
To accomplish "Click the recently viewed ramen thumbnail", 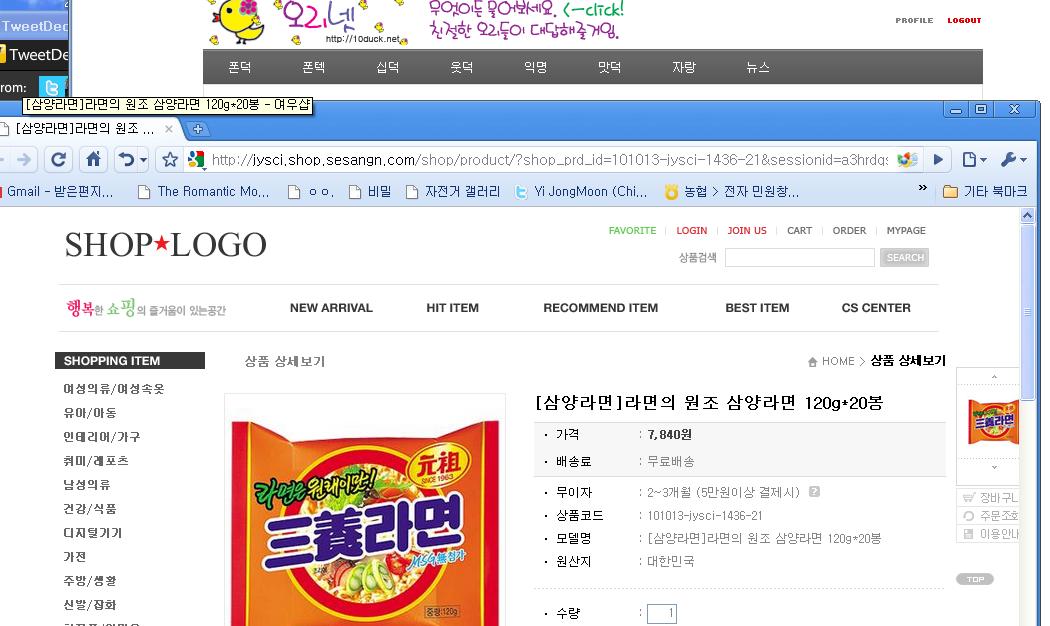I will point(993,422).
